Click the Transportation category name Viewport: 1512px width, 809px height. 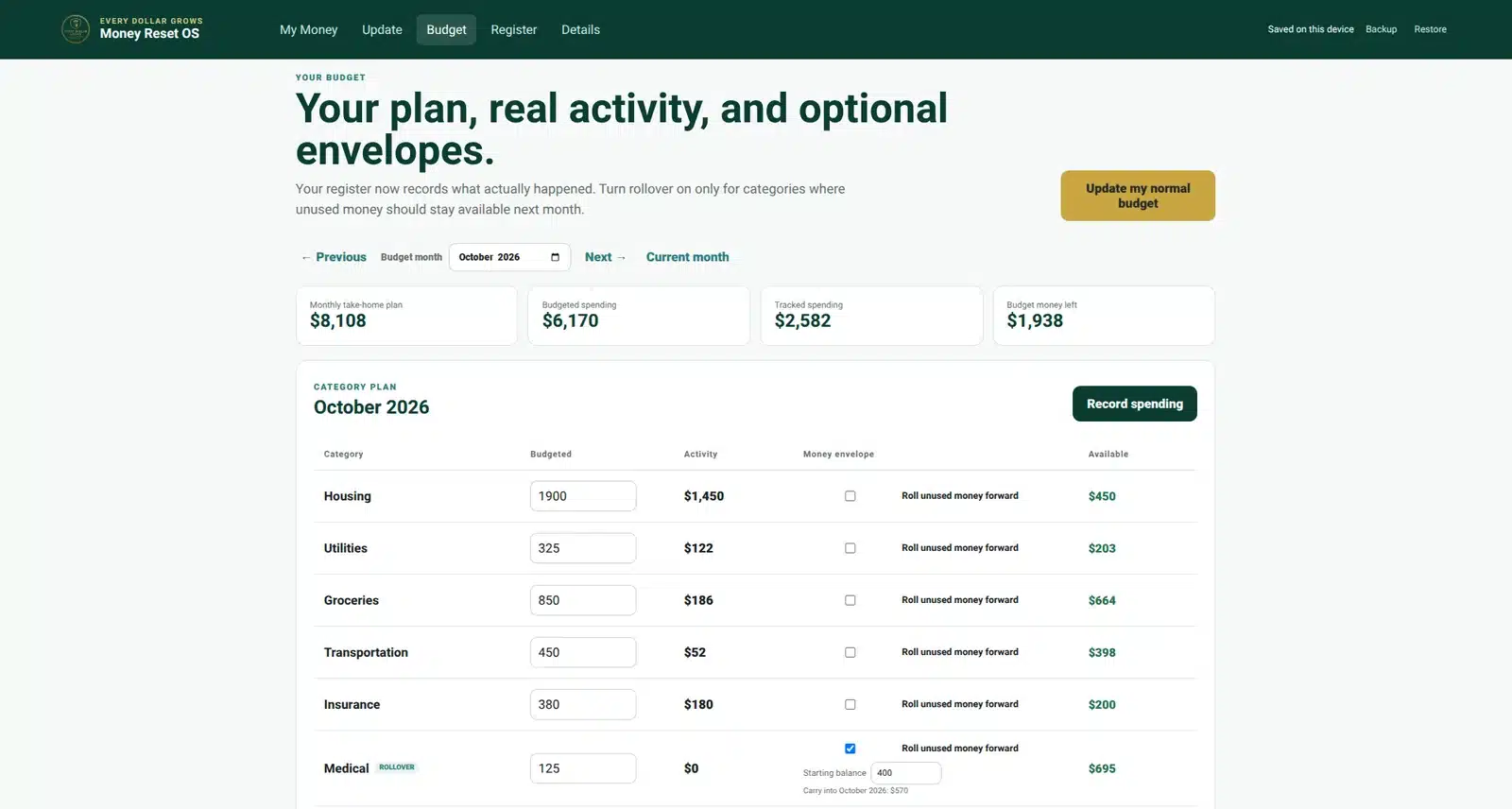tap(366, 652)
